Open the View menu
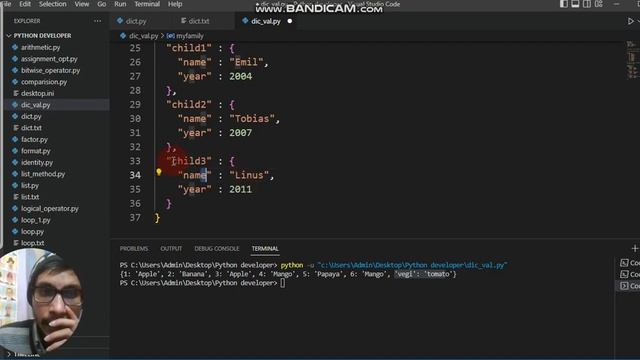Screen dimensions: 640x360 pos(82,4)
